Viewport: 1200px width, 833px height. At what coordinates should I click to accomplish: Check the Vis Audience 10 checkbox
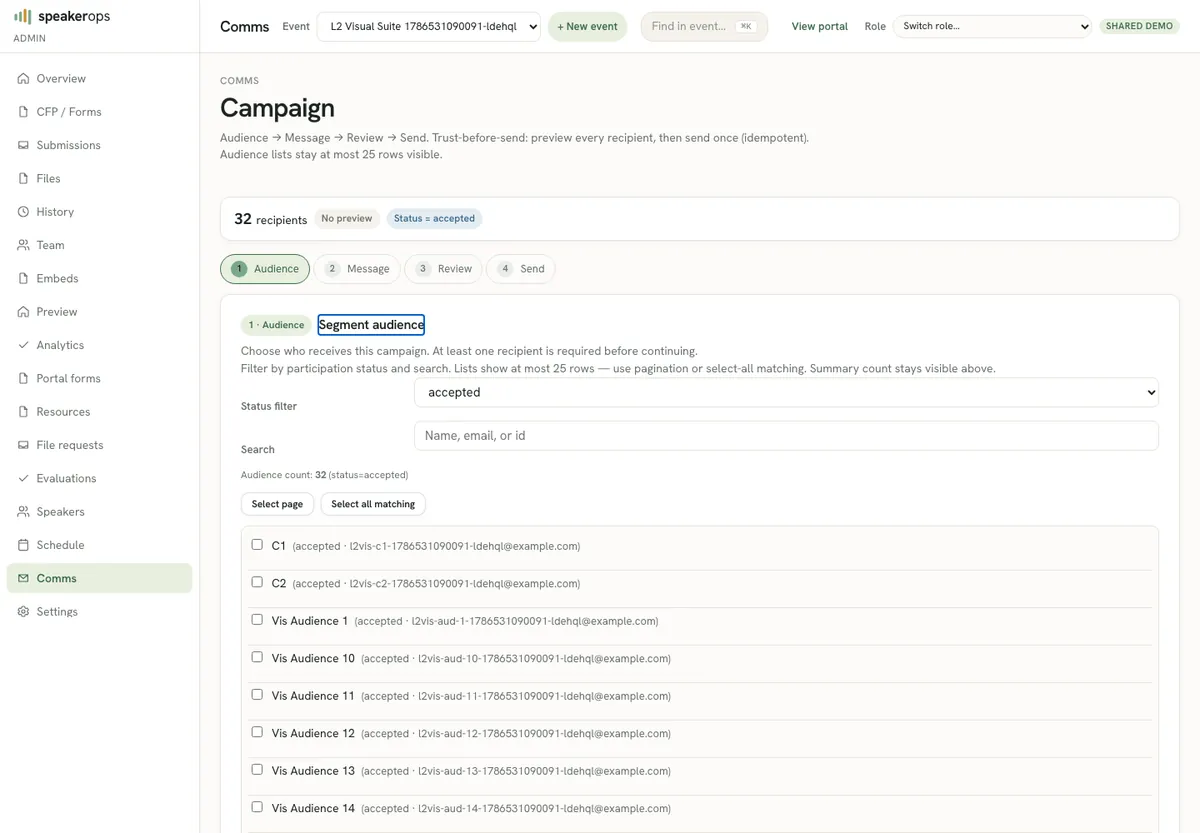(x=257, y=657)
